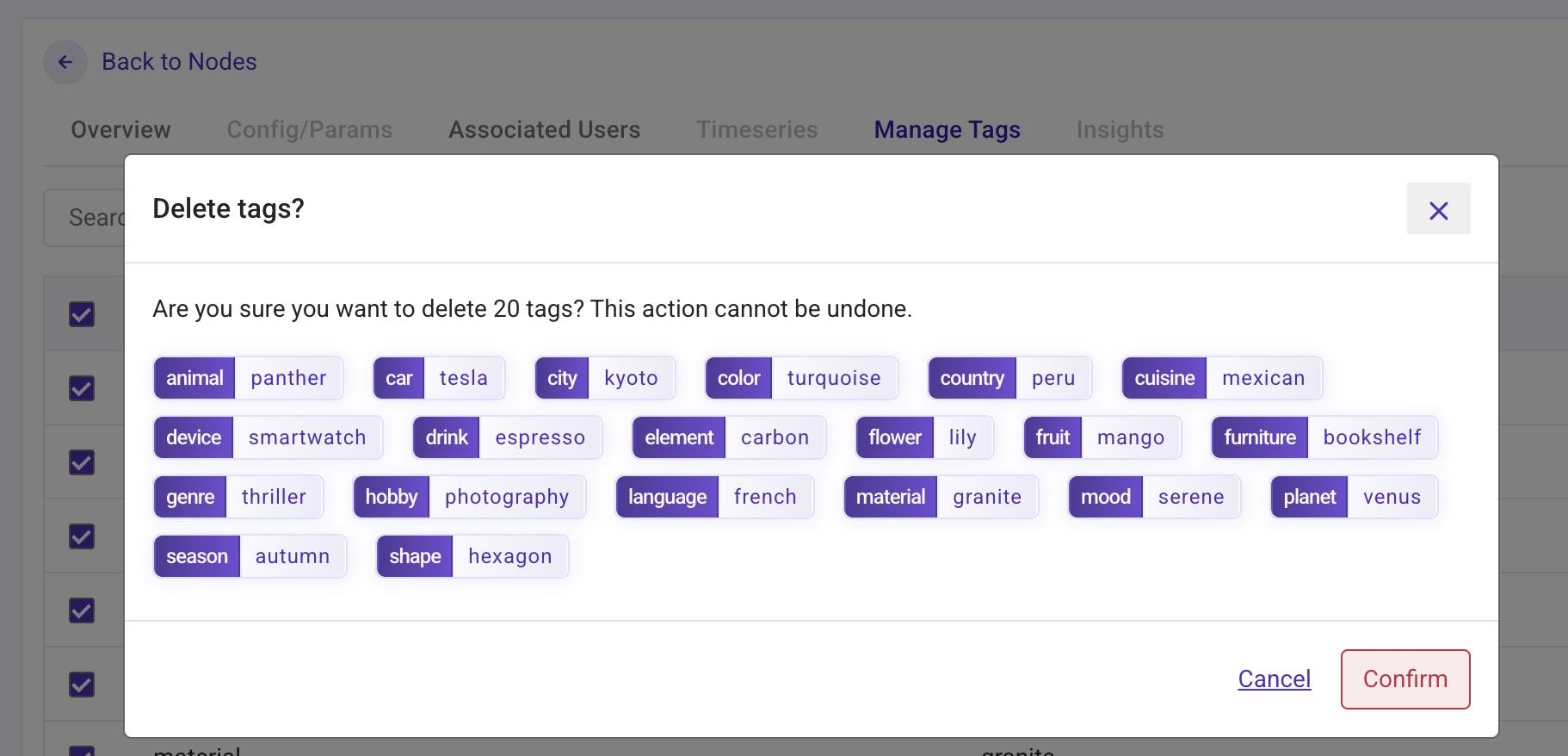Select the furniture bookshelf tag chip
Viewport: 1568px width, 756px height.
click(1324, 437)
